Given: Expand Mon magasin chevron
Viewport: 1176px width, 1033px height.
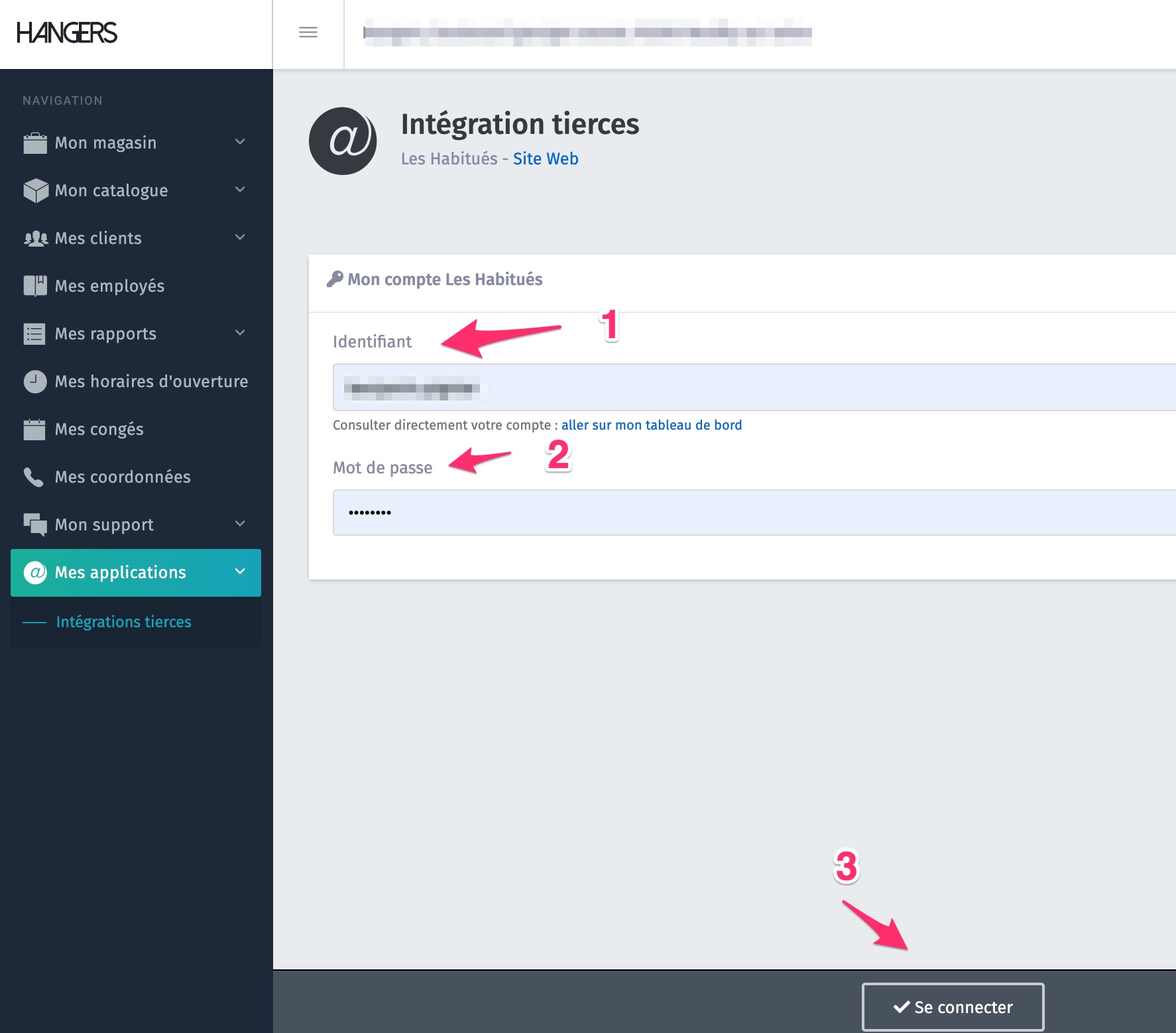Looking at the screenshot, I should tap(240, 142).
